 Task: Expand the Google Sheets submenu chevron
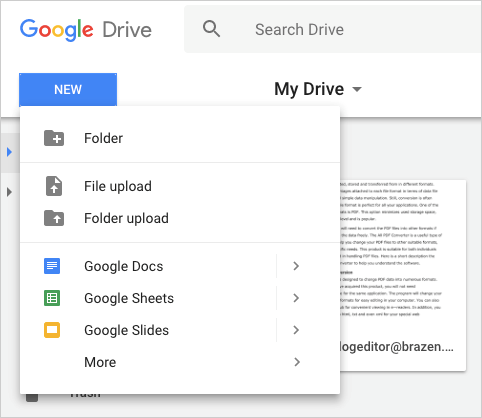[296, 298]
